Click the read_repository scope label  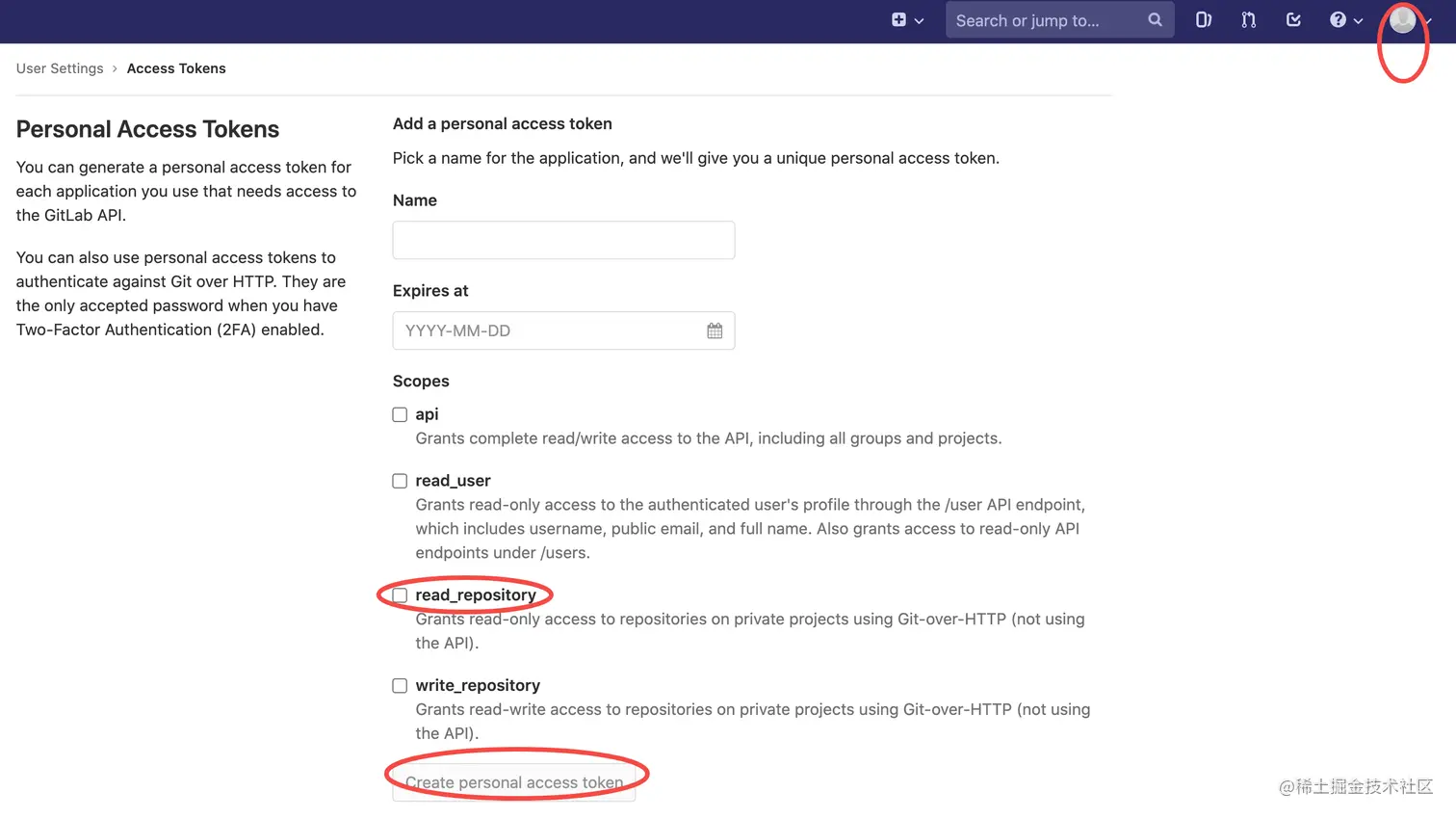click(476, 595)
